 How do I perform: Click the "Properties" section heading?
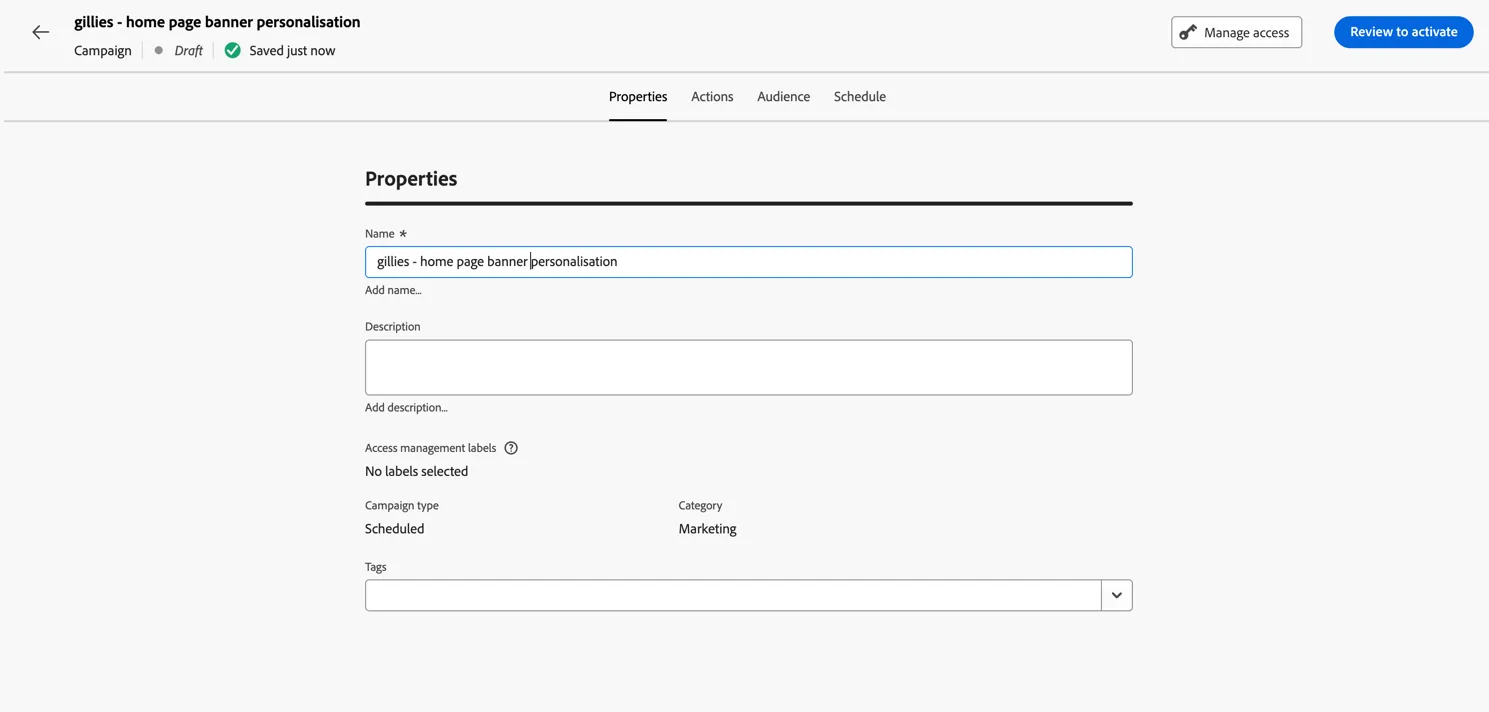tap(411, 178)
